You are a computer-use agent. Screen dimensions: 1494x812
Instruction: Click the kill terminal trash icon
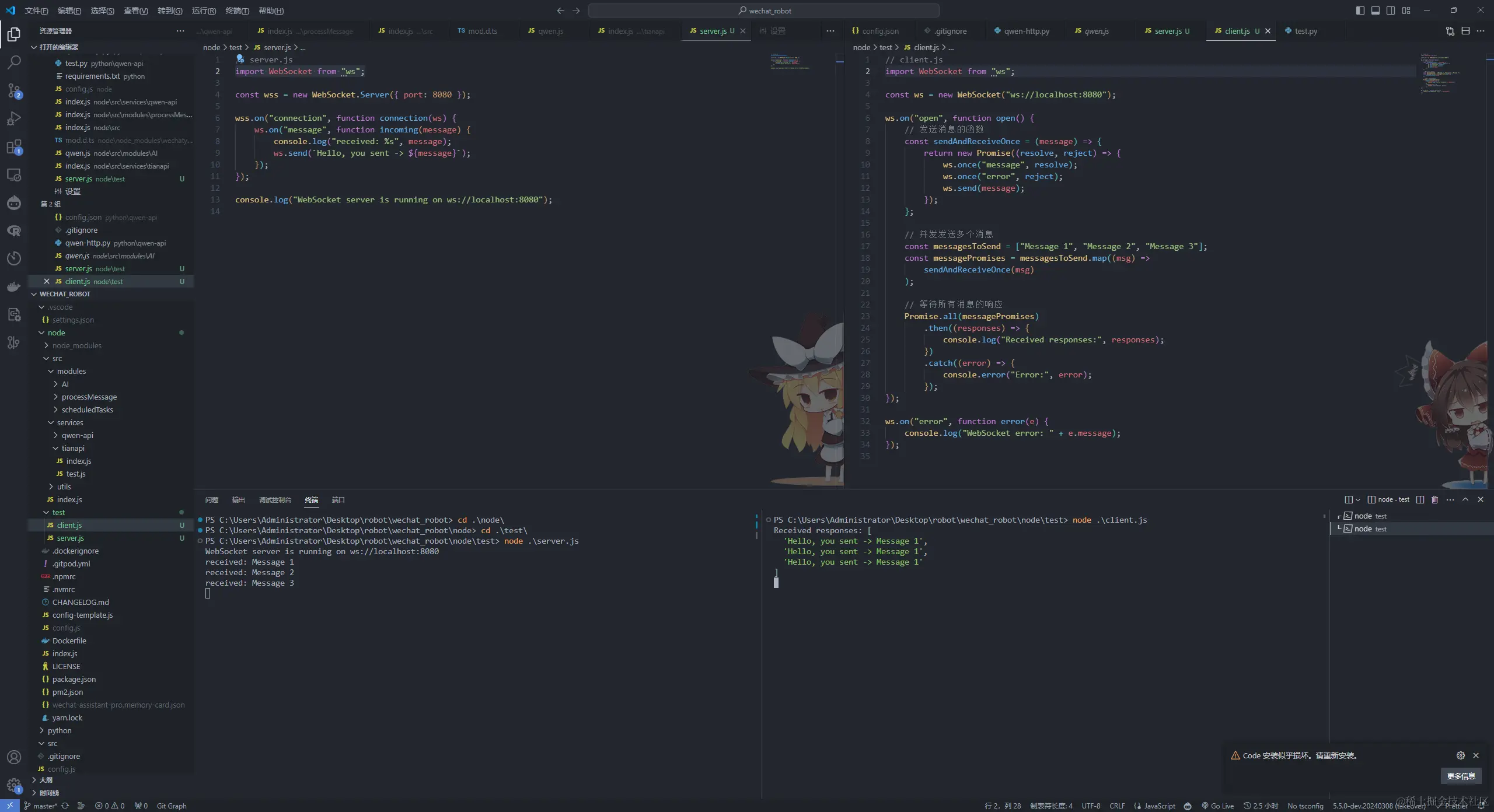(x=1435, y=500)
